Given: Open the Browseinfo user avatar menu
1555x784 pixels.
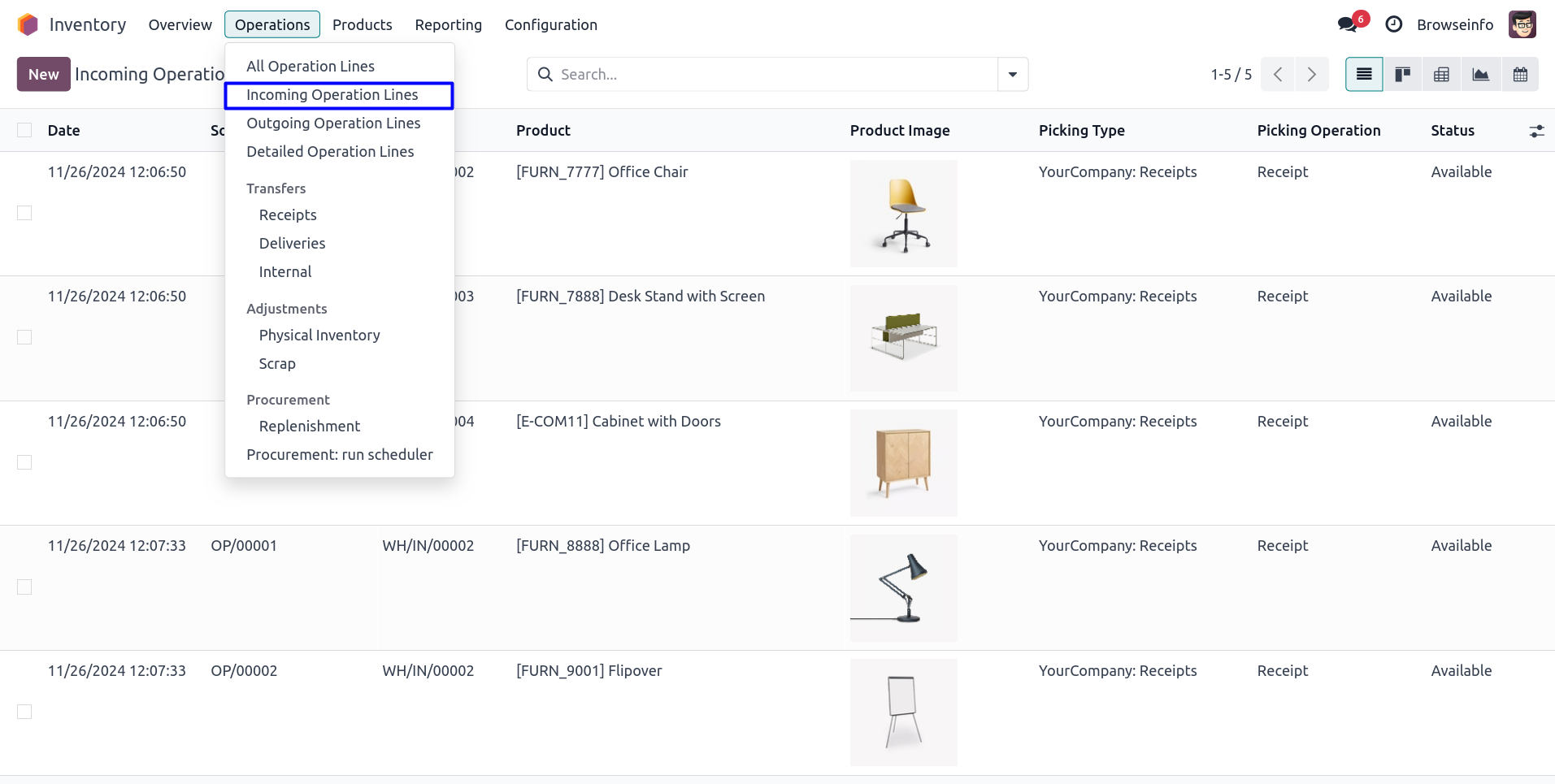Looking at the screenshot, I should point(1522,24).
